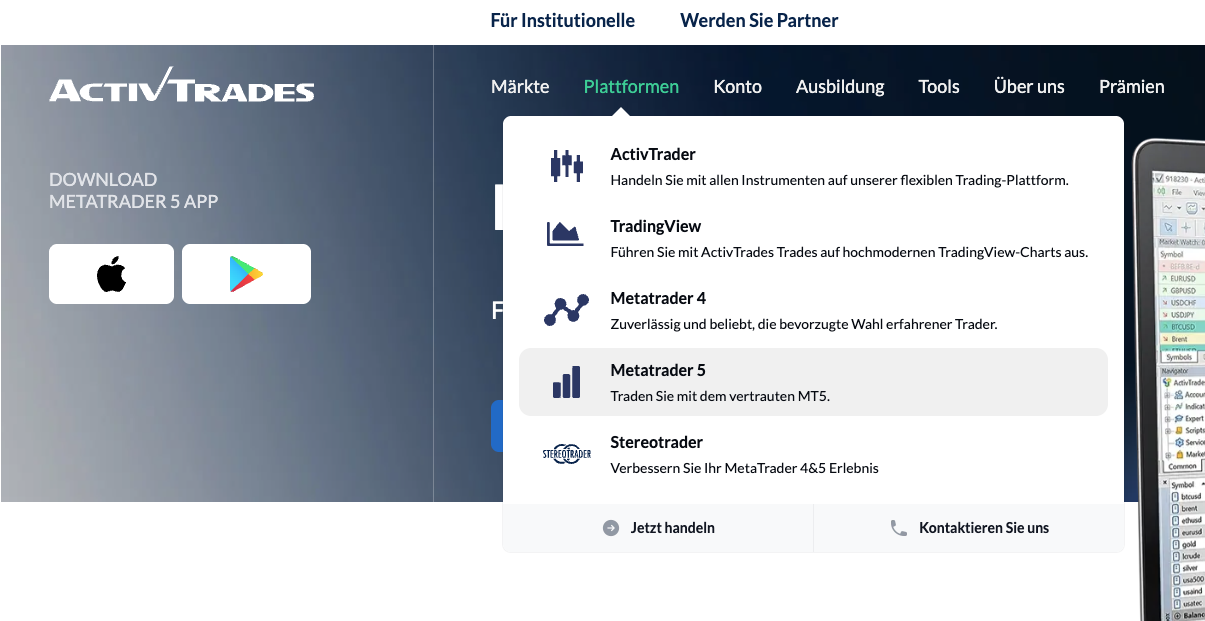Click the phone icon beside Kontaktieren Sie uns
Screen dimensions: 1205x621
click(898, 528)
